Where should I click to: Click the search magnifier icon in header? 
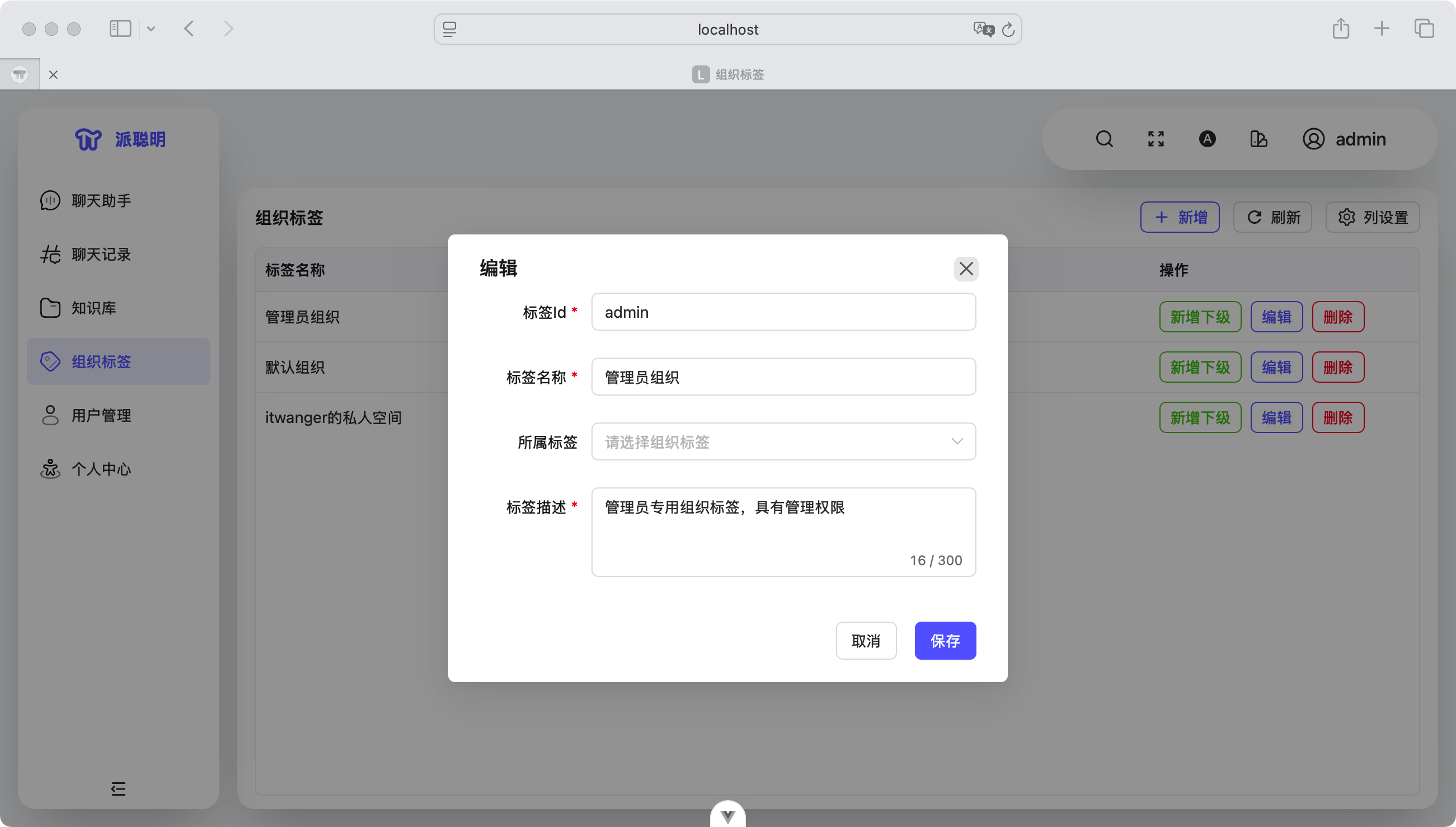[1104, 139]
